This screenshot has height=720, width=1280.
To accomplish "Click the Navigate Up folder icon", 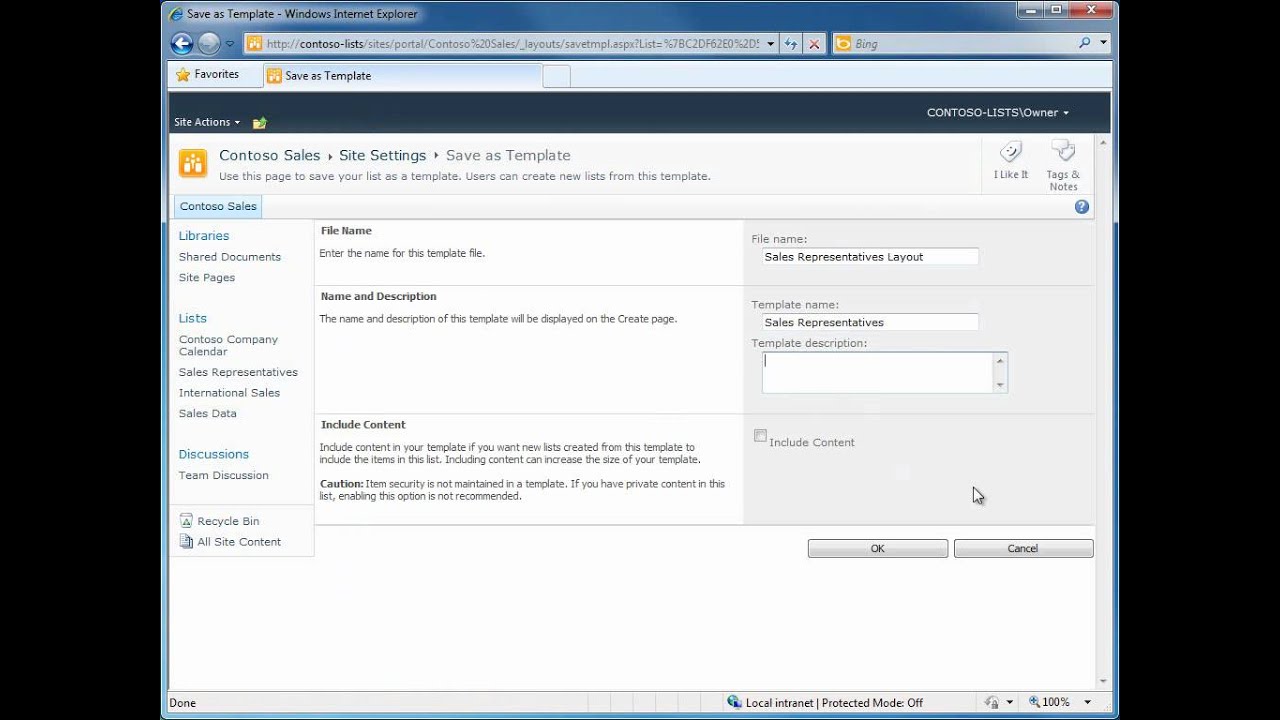I will [260, 123].
